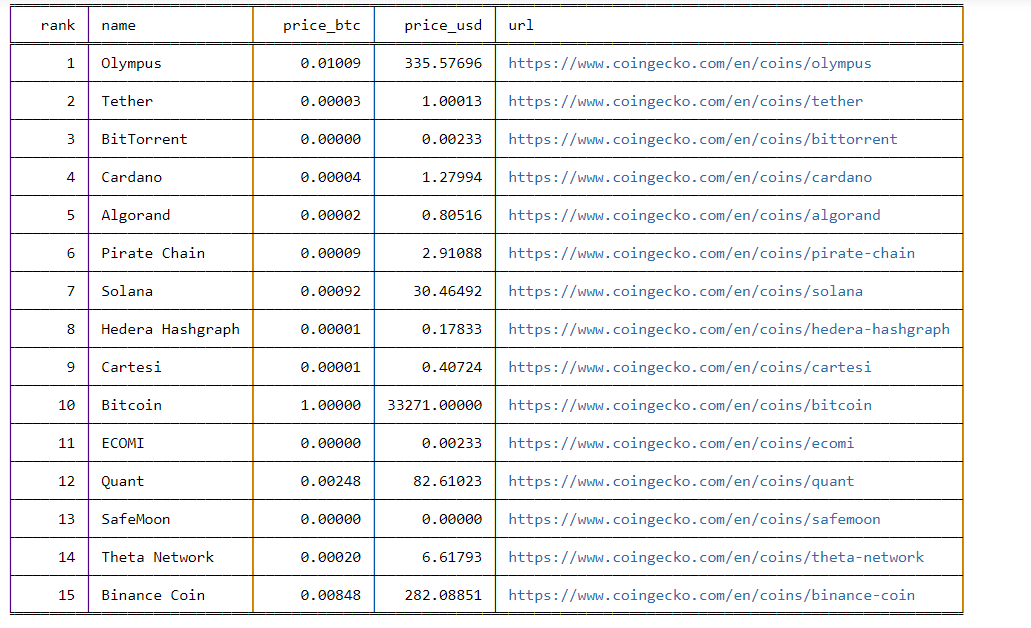
Task: Open the Algorand coingecko URL
Action: point(694,216)
